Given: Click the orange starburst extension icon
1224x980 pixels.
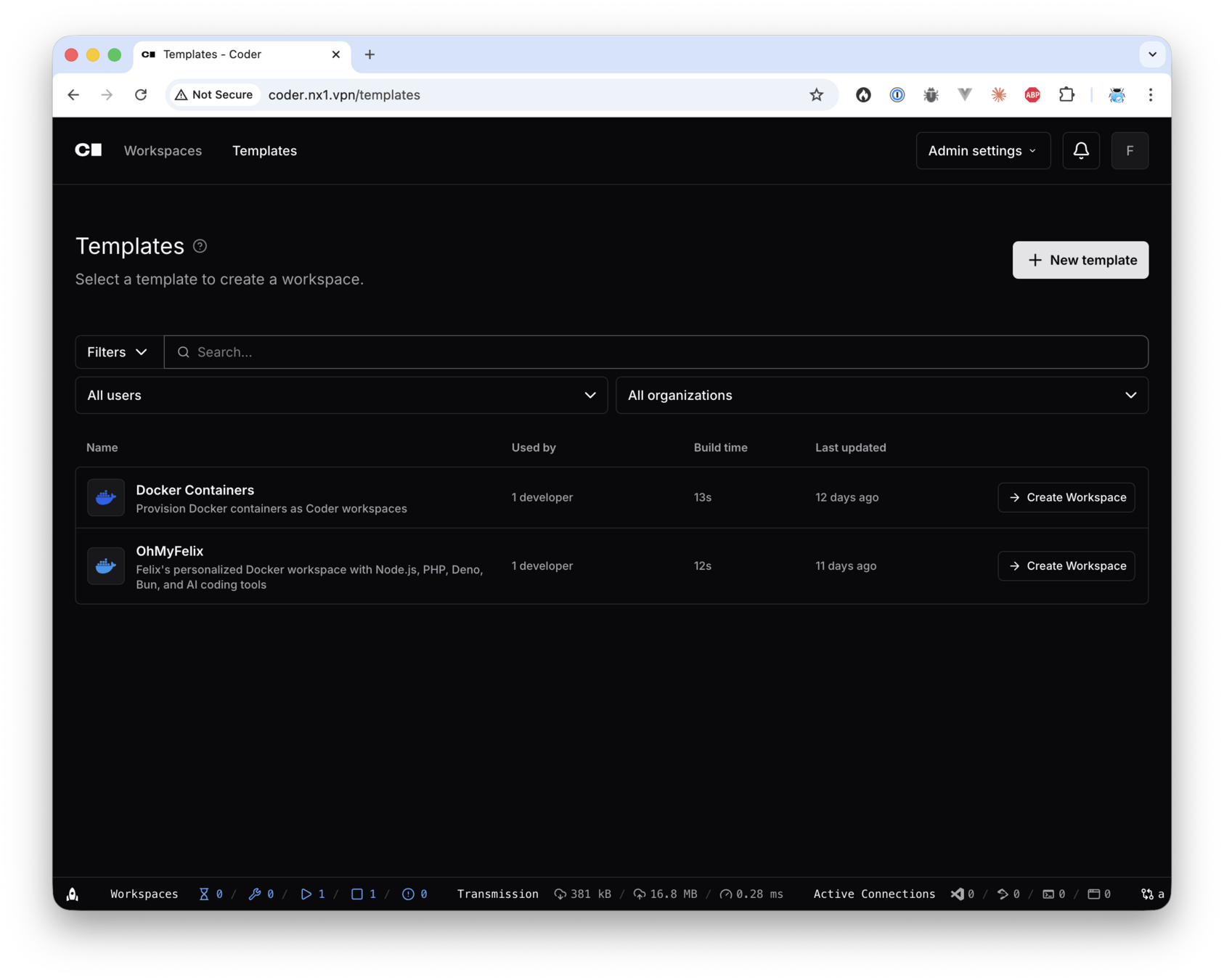Looking at the screenshot, I should pos(999,94).
